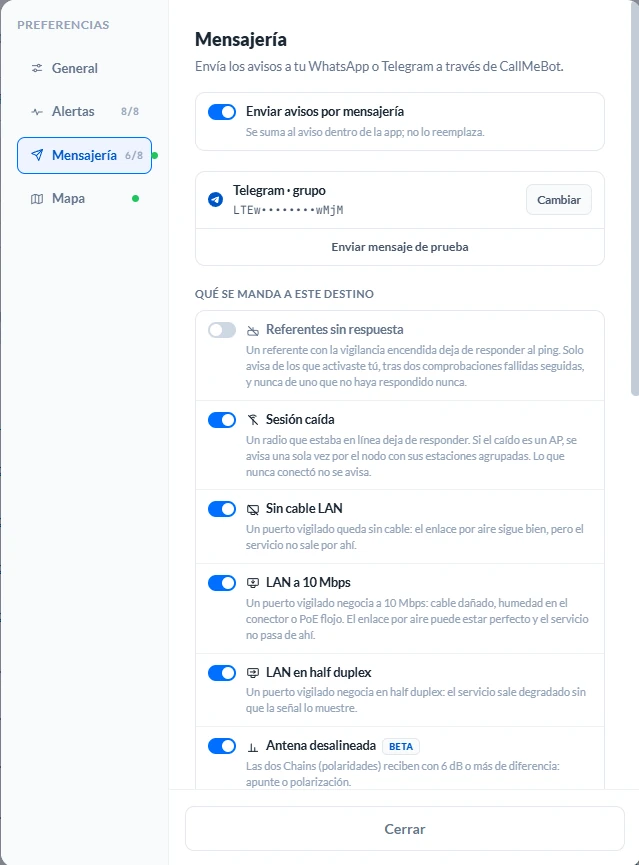Toggle the LAN a 10 Mbps switch

point(222,583)
